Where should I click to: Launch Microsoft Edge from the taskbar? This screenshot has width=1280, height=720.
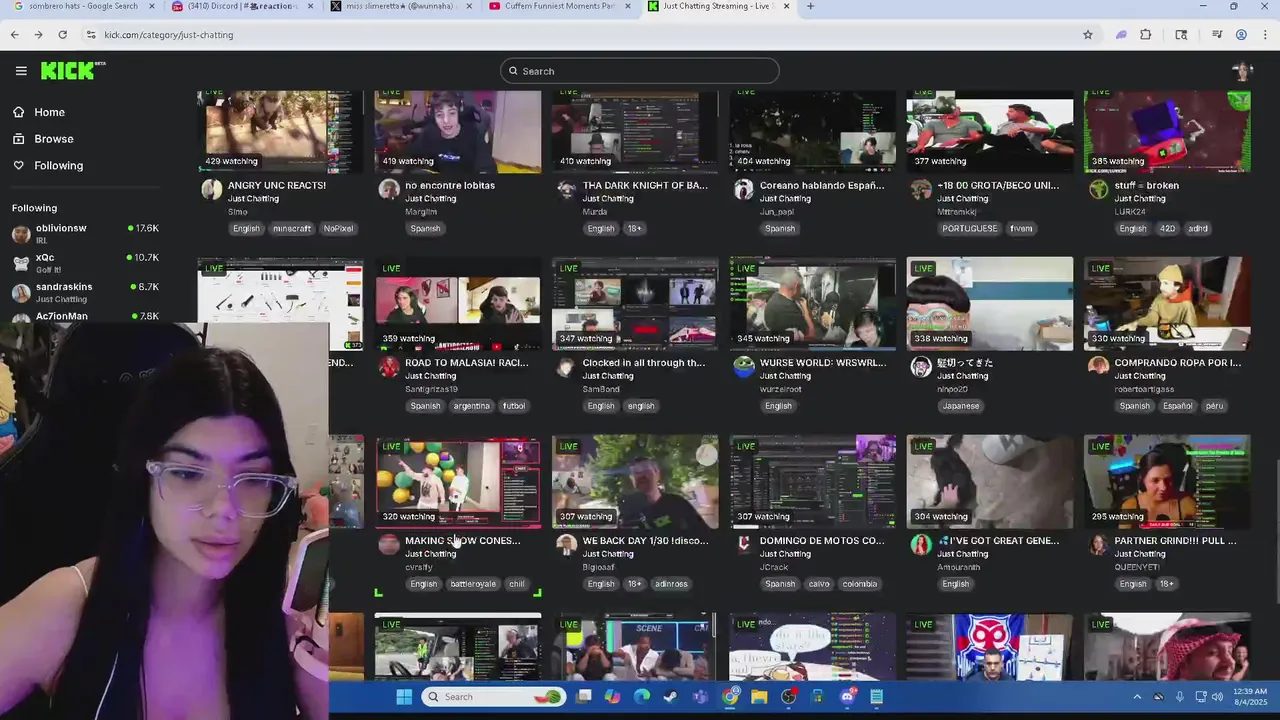pyautogui.click(x=642, y=697)
